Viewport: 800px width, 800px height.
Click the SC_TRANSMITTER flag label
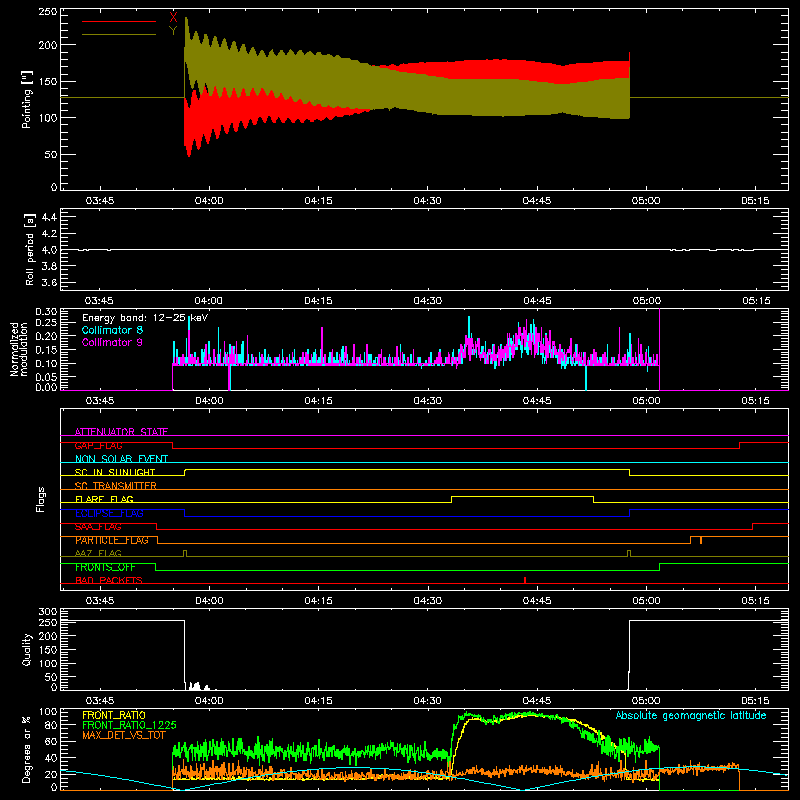coord(116,486)
